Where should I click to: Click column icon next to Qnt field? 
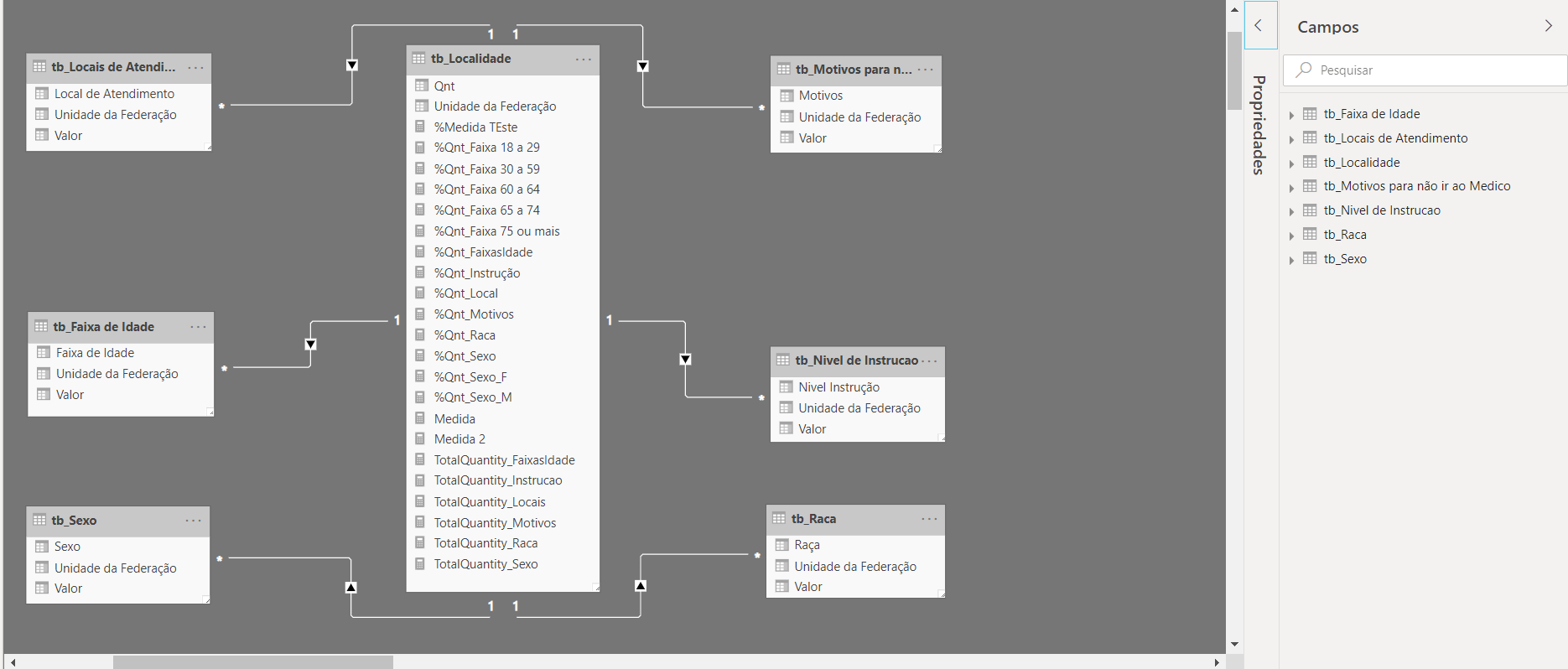[x=421, y=86]
